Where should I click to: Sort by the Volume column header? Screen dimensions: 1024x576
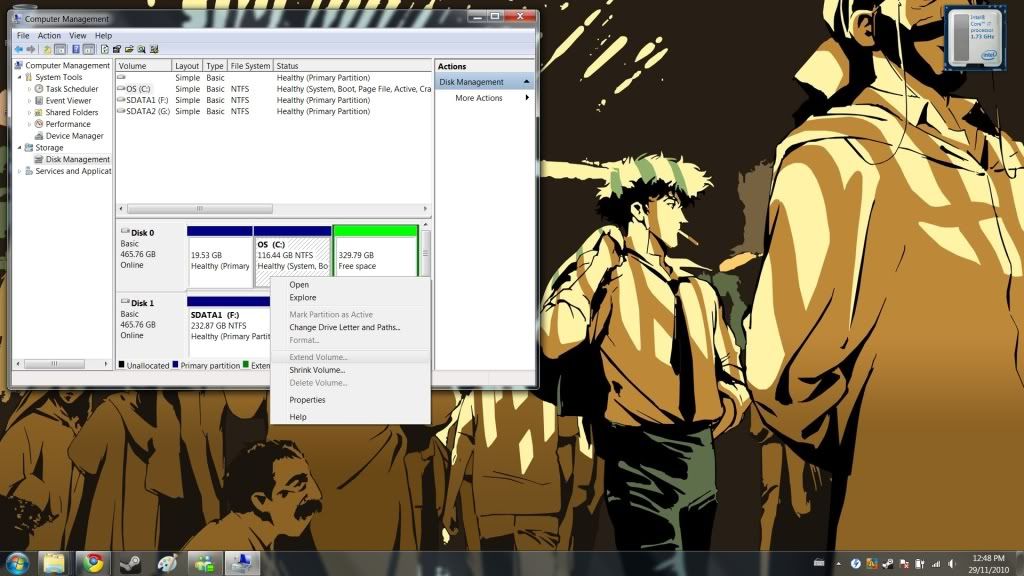click(144, 66)
